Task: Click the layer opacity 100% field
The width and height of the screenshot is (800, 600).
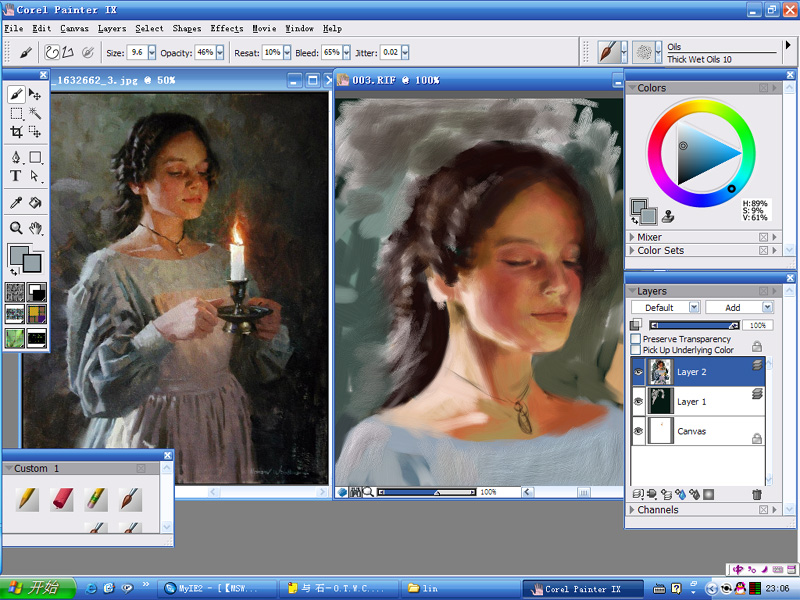Action: click(758, 325)
